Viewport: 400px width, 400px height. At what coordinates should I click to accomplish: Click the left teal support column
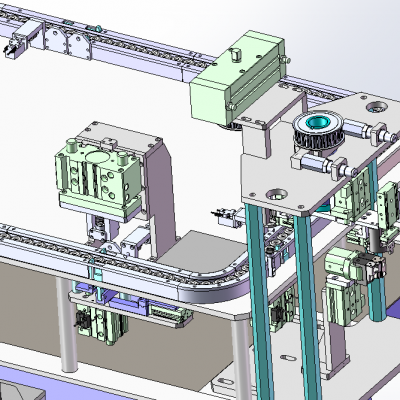261,300
